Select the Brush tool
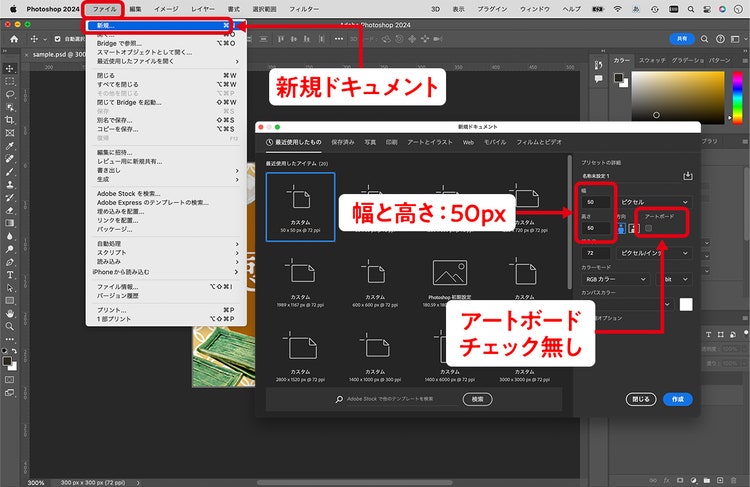Image resolution: width=750 pixels, height=487 pixels. 10,172
